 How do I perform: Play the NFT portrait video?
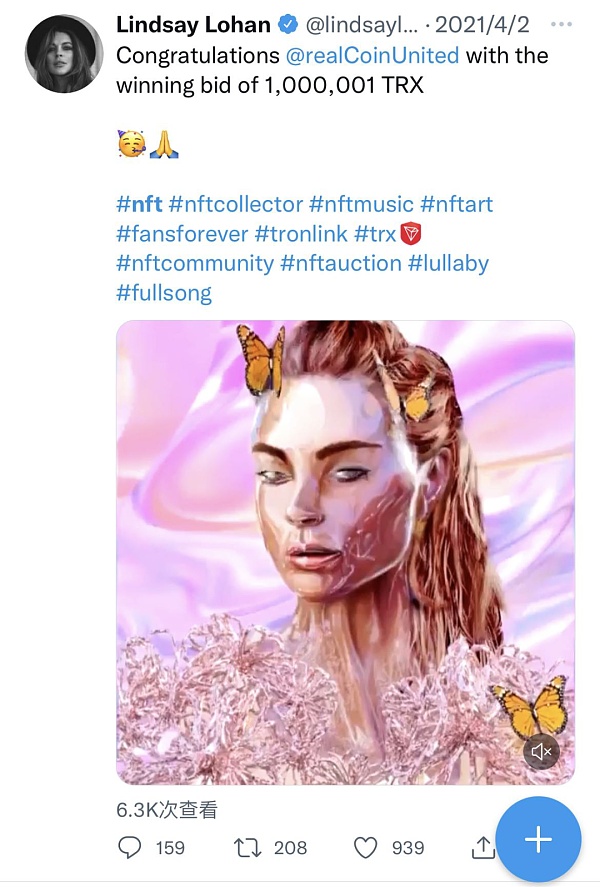pyautogui.click(x=345, y=550)
